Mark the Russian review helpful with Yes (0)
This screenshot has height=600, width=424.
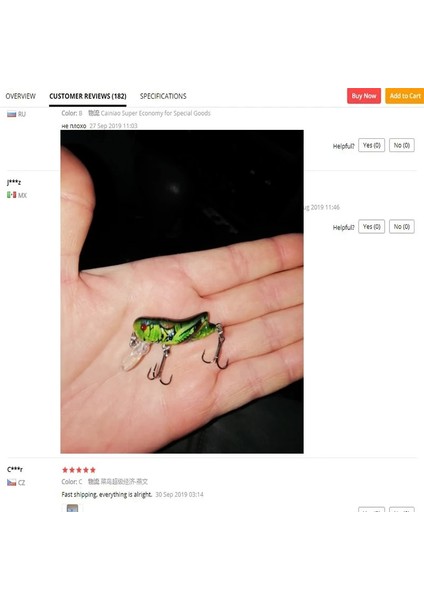click(372, 145)
